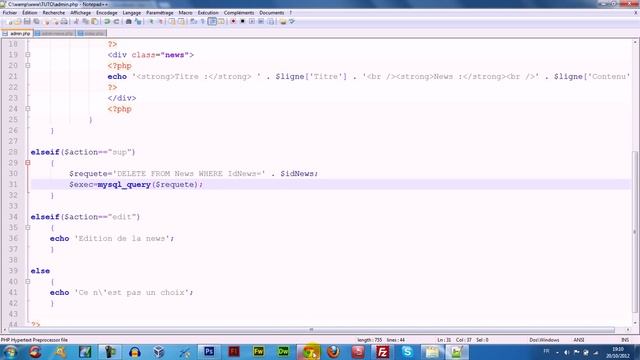Click the New file toolbar icon
This screenshot has height=360, width=640.
coord(9,21)
